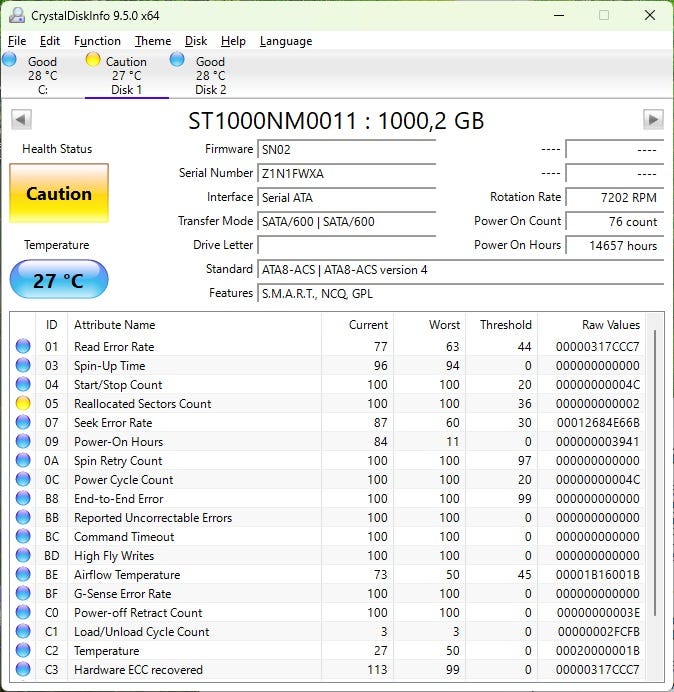Click the SMART attribute list vertical scrollbar

coord(655,470)
